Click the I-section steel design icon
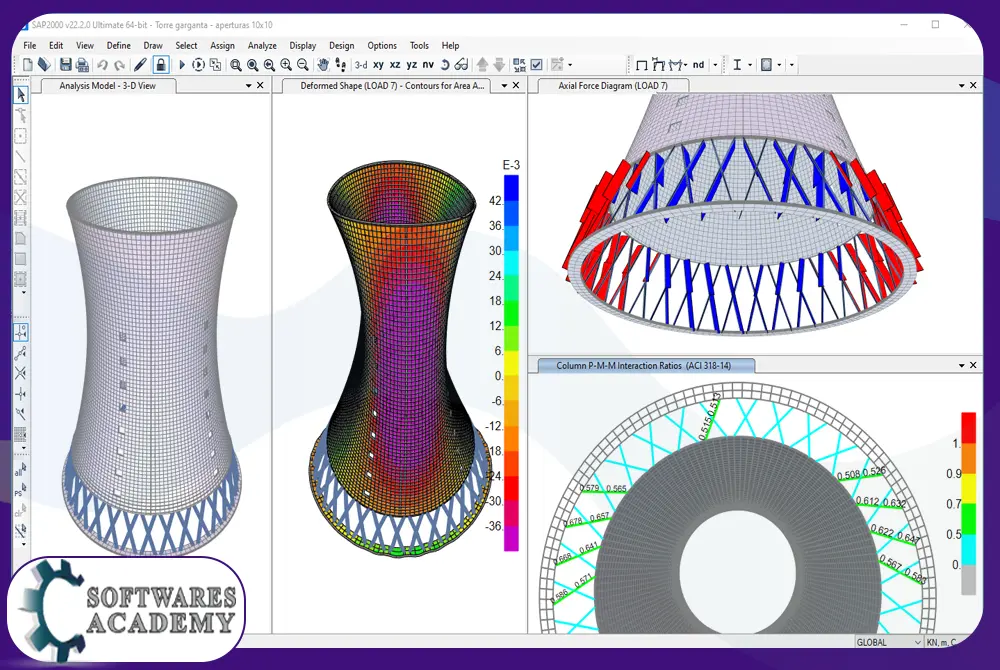1000x670 pixels. [x=737, y=64]
